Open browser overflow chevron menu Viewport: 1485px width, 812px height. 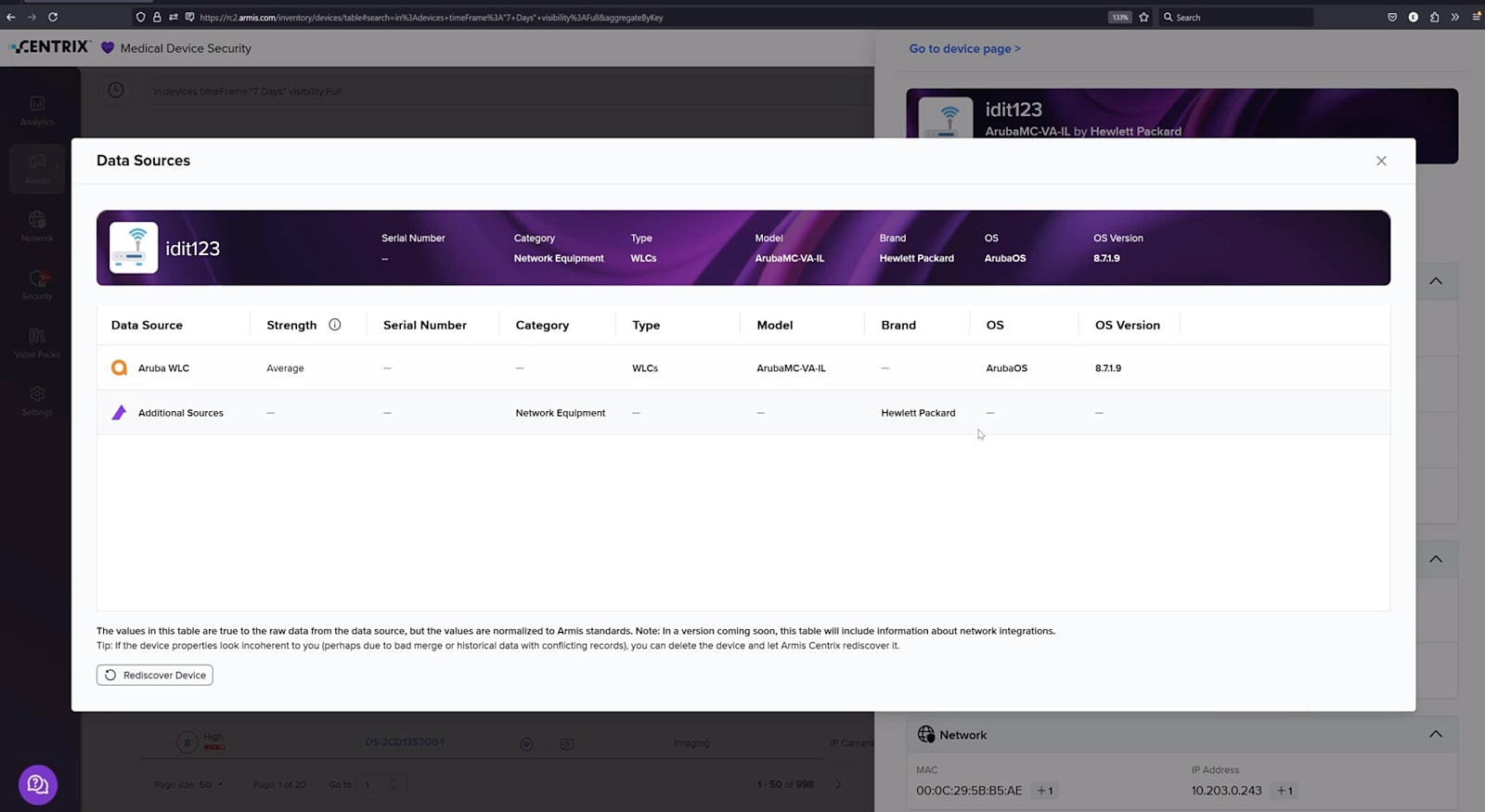[x=1454, y=17]
